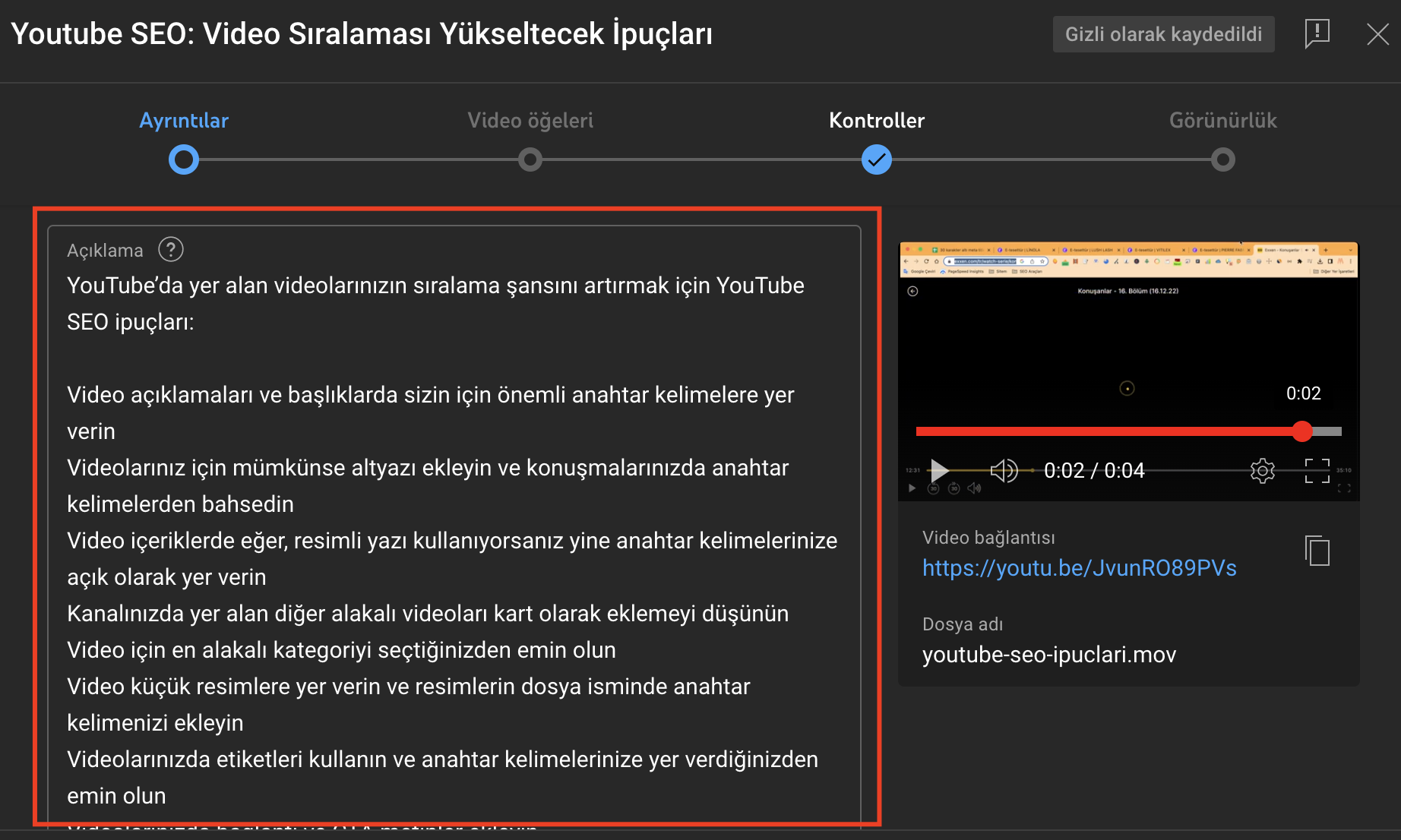Go to the Görünürlük step
Image resolution: width=1401 pixels, height=840 pixels.
(1223, 120)
